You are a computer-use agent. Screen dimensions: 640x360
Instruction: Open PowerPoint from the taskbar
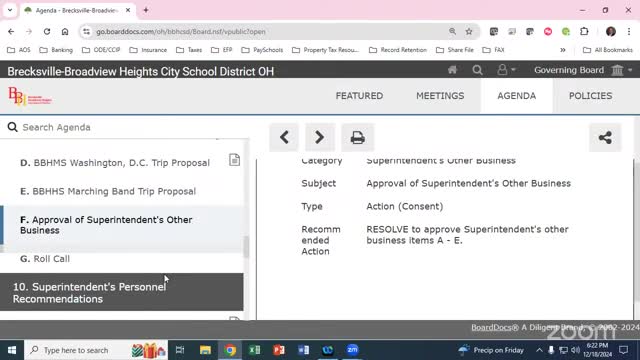[279, 350]
